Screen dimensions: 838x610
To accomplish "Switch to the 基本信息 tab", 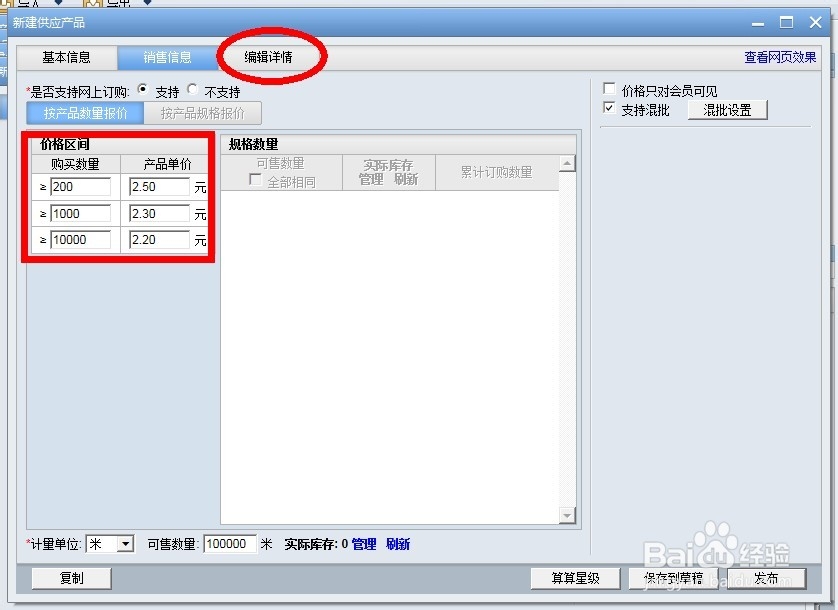I will coord(66,57).
